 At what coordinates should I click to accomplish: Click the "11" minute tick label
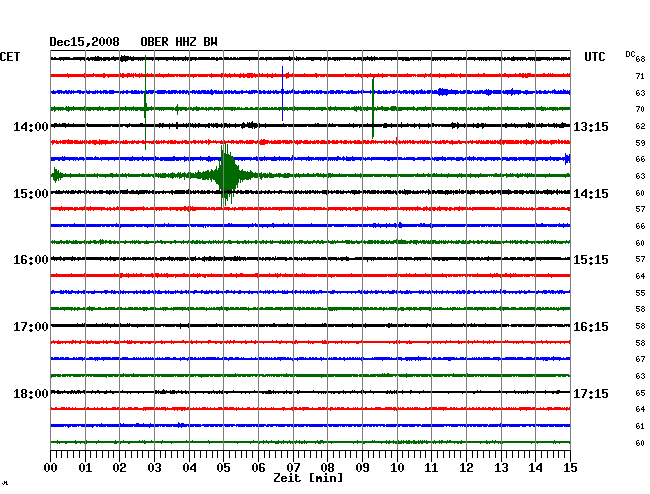tap(431, 468)
